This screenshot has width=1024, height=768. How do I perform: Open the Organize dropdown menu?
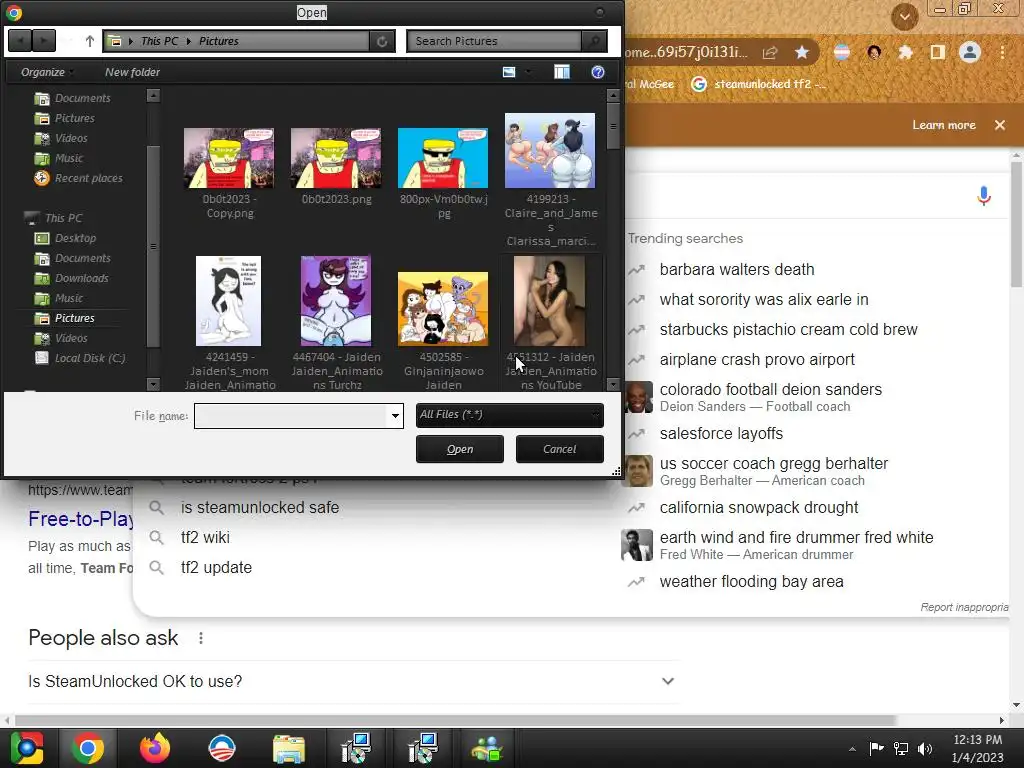pos(47,72)
